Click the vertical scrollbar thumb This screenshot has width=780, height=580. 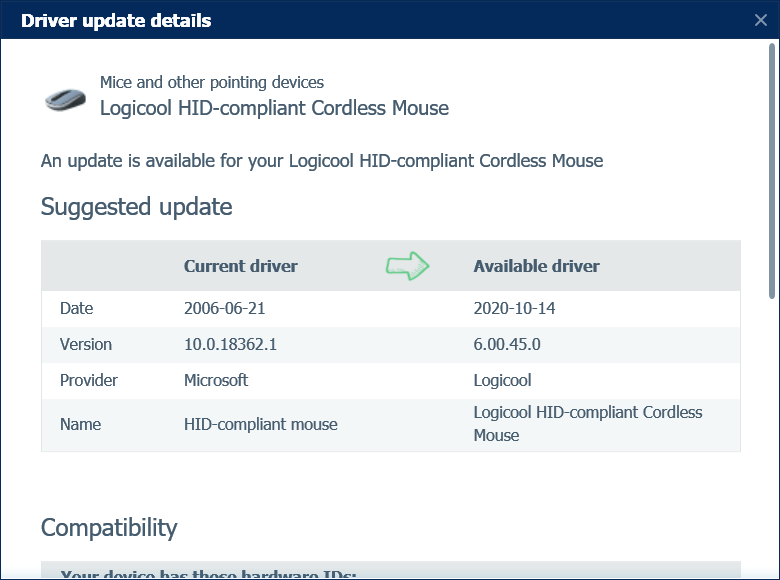(772, 170)
